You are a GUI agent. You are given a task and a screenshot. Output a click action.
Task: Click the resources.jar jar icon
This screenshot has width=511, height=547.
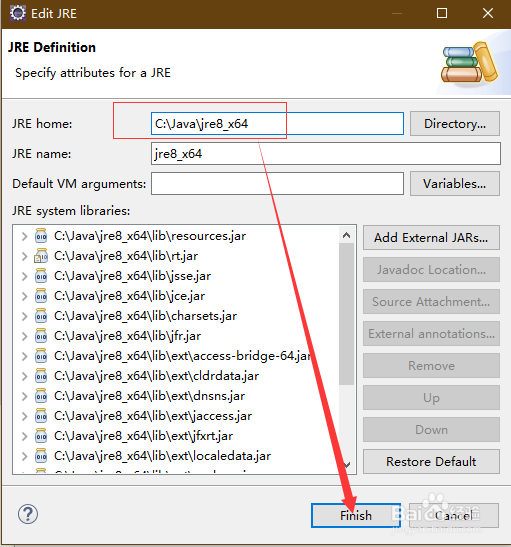(41, 236)
